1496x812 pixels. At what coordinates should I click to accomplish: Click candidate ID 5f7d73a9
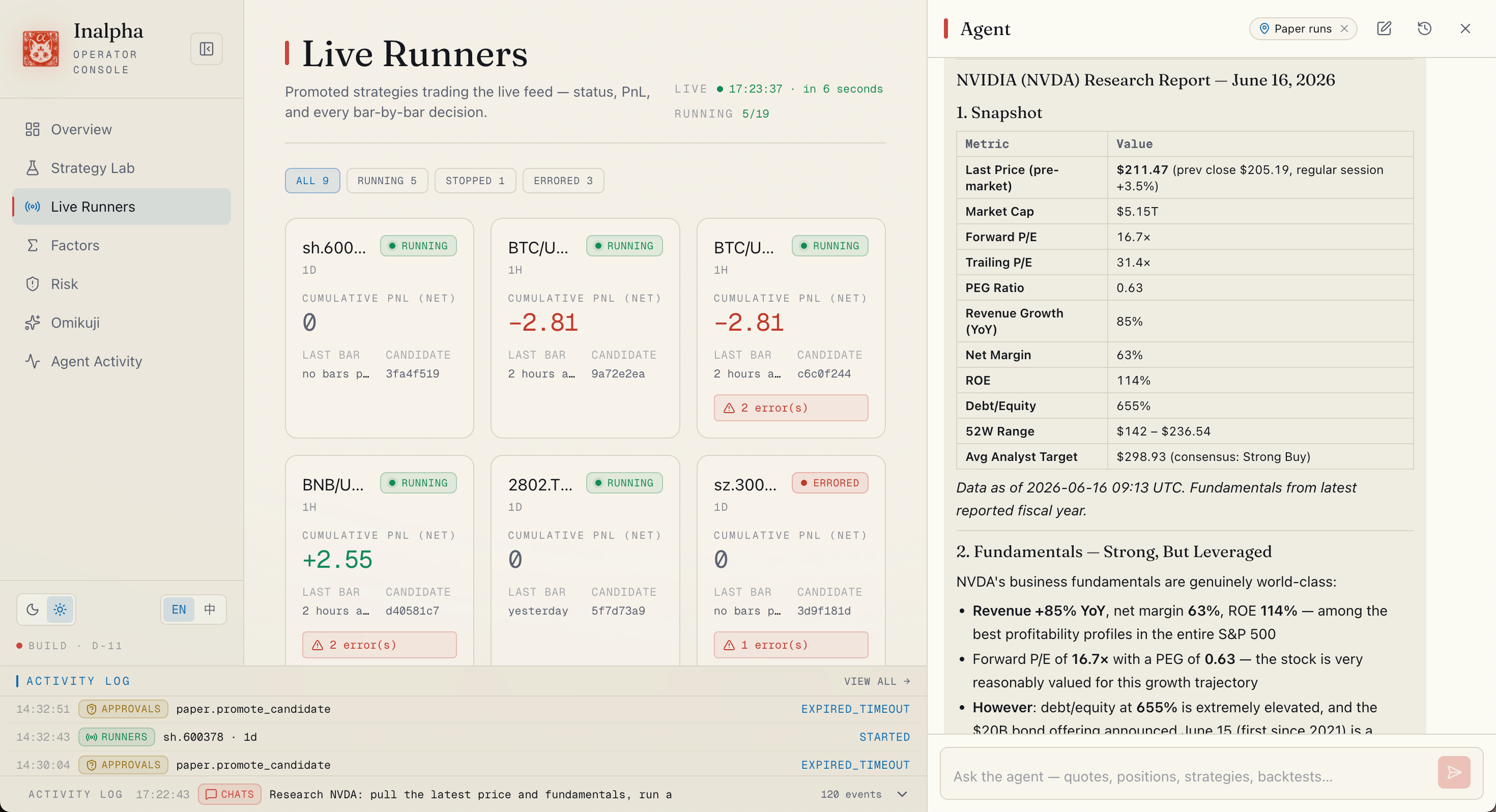click(x=618, y=611)
